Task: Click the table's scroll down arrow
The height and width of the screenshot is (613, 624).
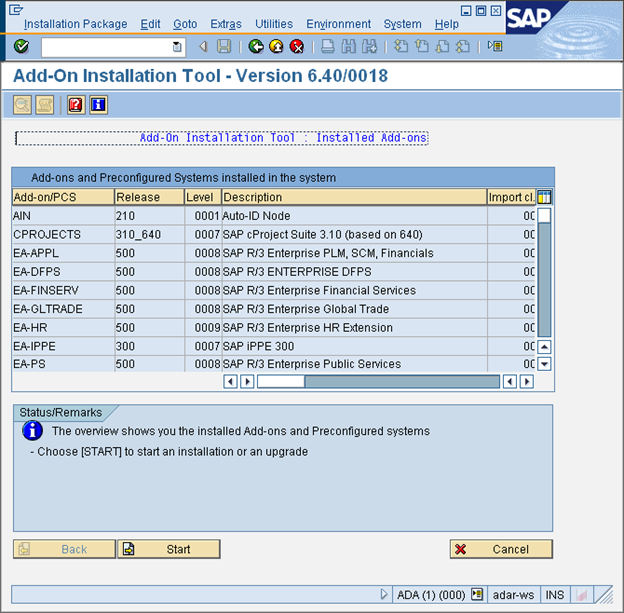Action: click(544, 363)
